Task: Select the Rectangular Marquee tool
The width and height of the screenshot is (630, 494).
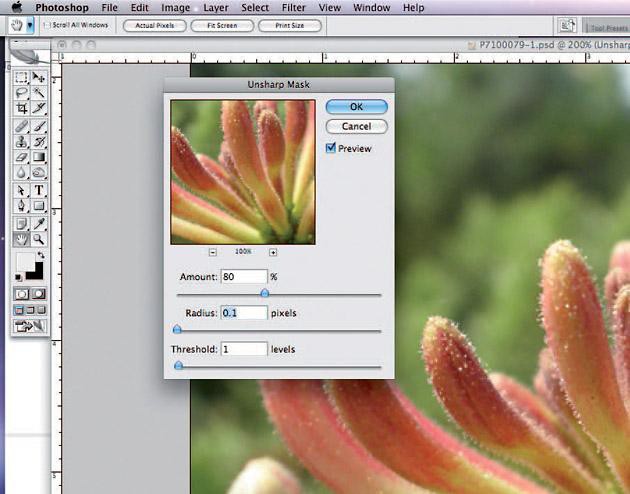Action: coord(21,77)
